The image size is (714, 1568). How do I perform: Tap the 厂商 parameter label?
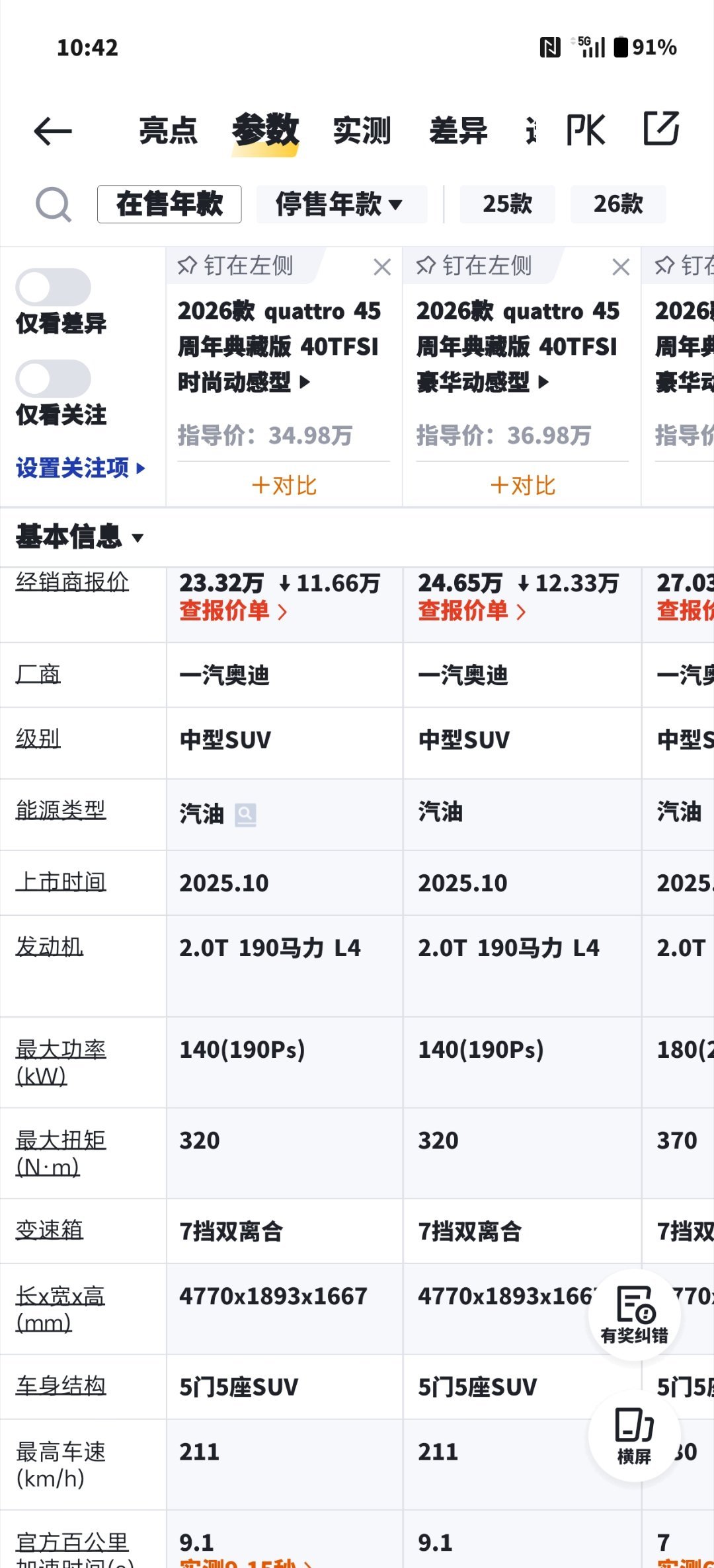point(38,674)
